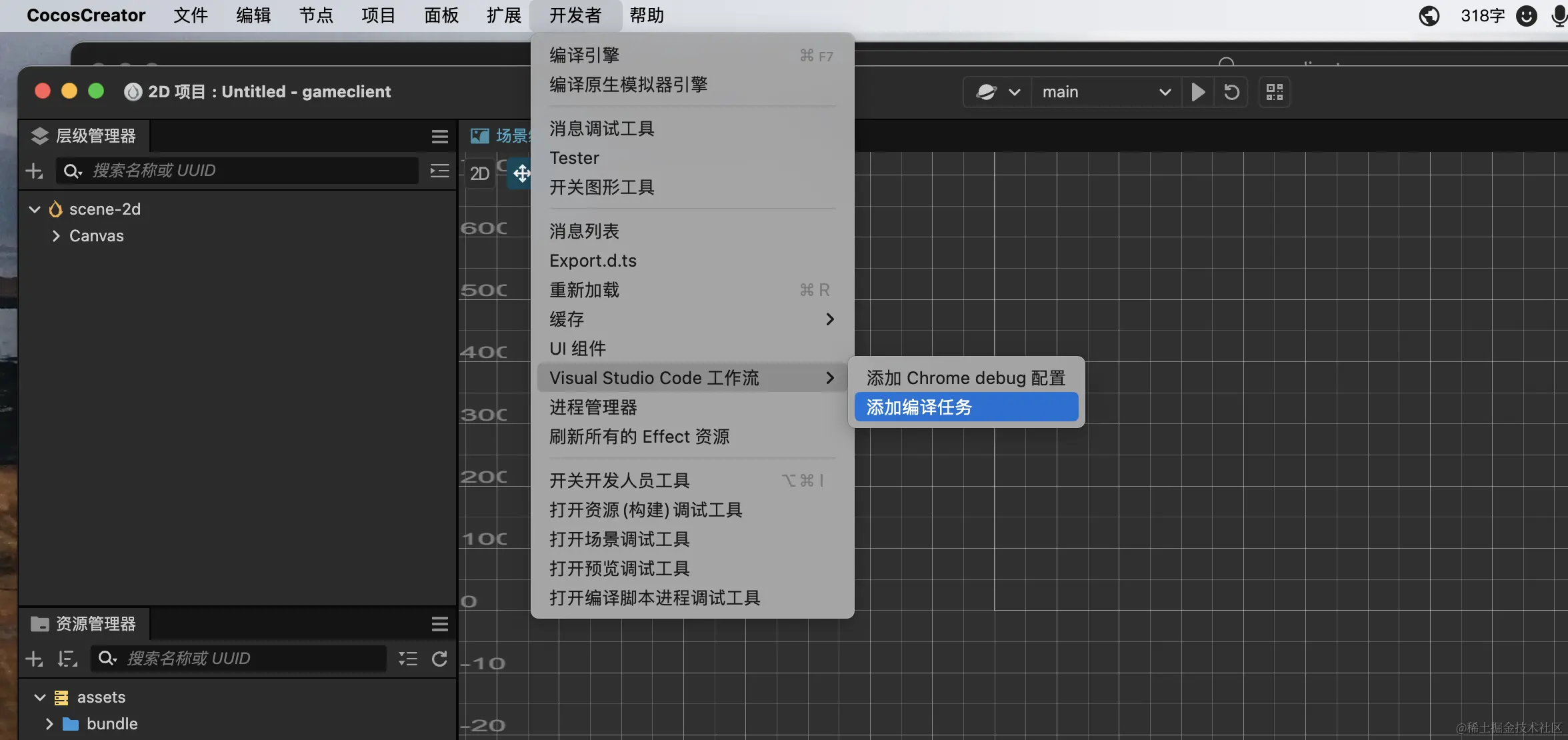The height and width of the screenshot is (740, 1568).
Task: Expand the Canvas node in hierarchy
Action: tap(56, 235)
